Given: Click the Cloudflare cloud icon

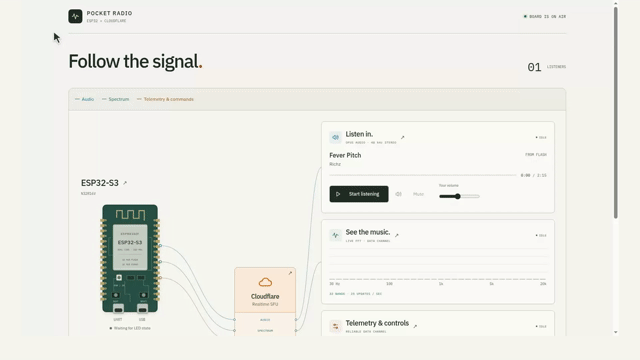Looking at the screenshot, I should point(265,282).
